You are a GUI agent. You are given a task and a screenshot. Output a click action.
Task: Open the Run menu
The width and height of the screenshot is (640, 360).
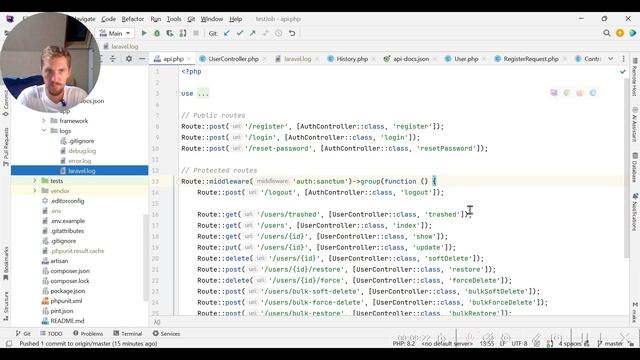(156, 19)
